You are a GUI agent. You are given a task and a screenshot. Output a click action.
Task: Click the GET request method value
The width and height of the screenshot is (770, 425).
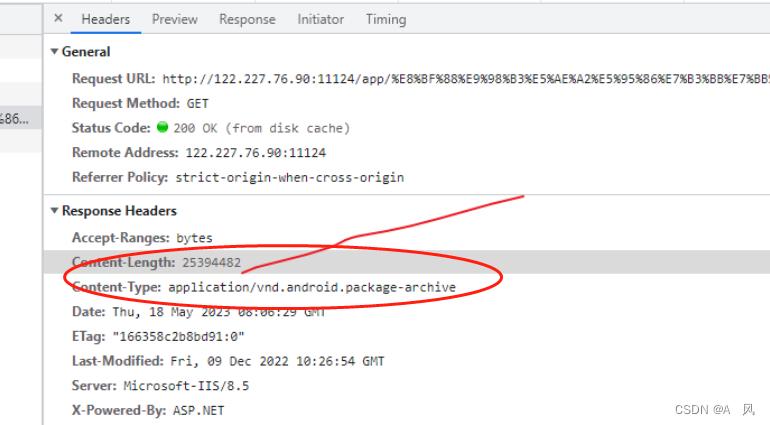pyautogui.click(x=197, y=104)
